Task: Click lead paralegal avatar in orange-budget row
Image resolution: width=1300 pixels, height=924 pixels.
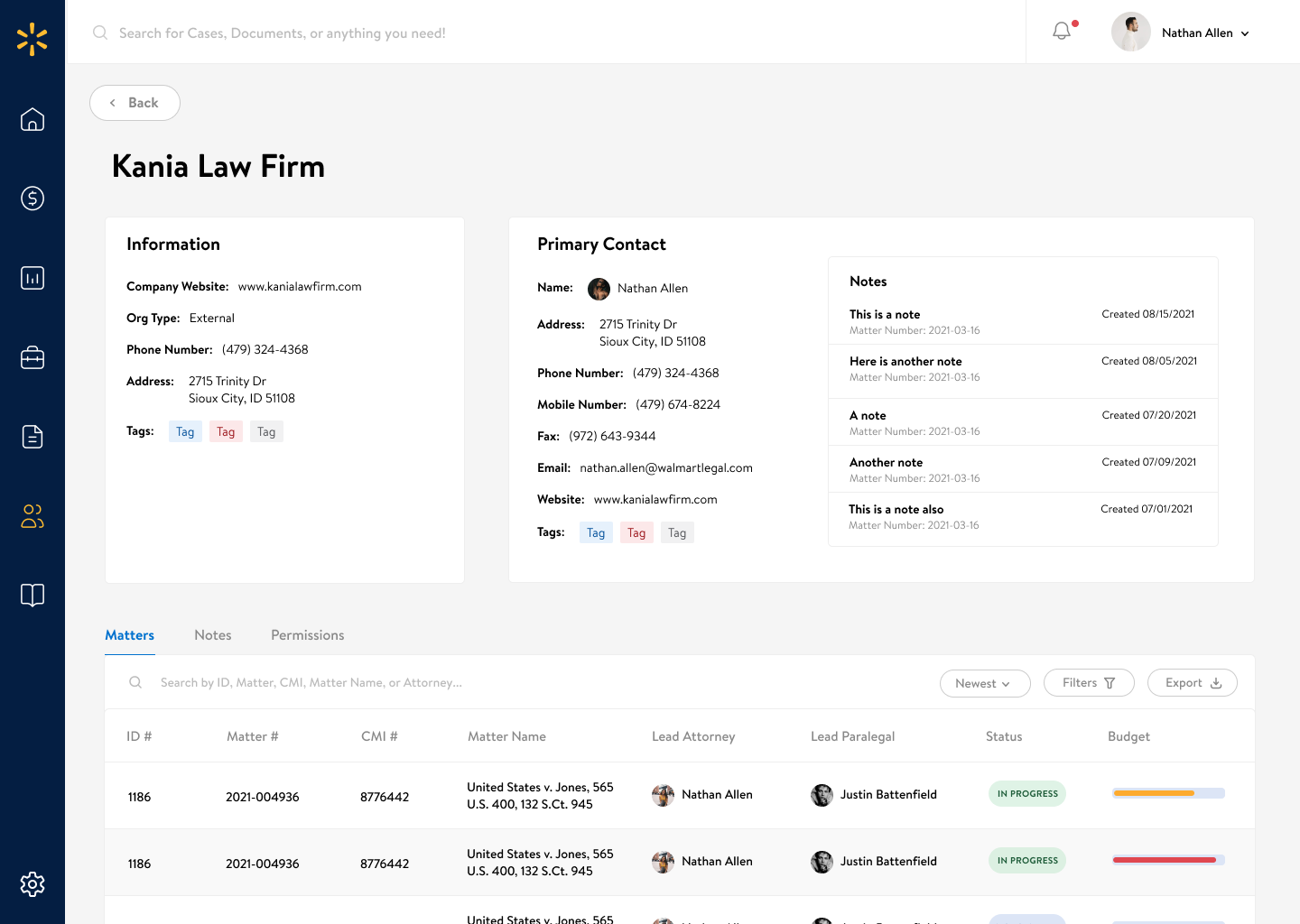Action: [x=822, y=795]
